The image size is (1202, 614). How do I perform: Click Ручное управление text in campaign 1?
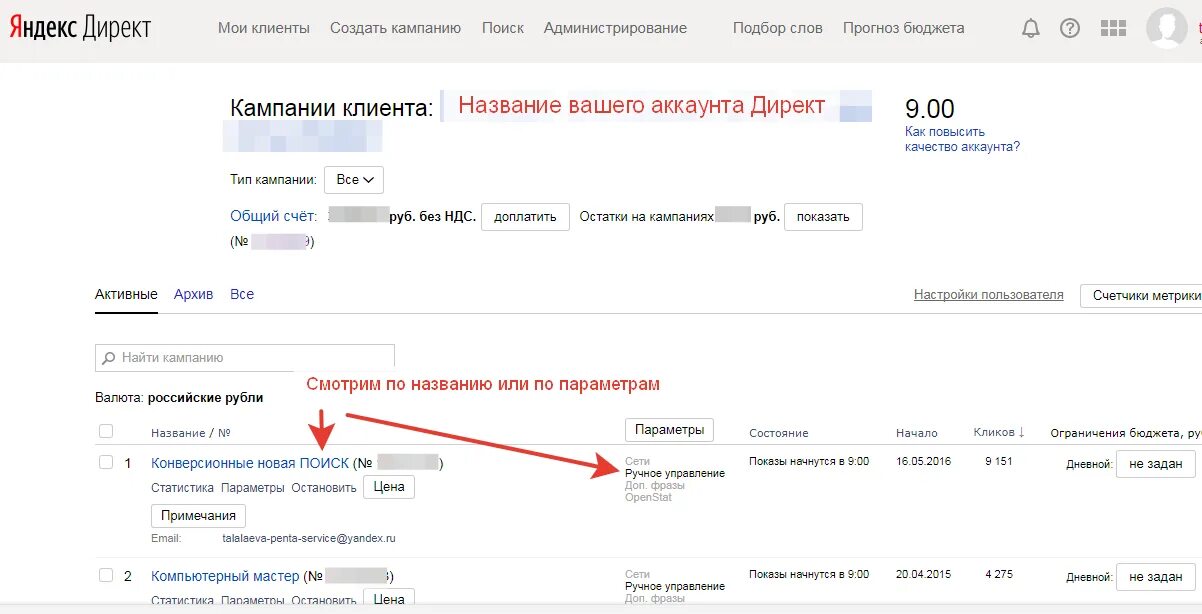click(x=675, y=473)
